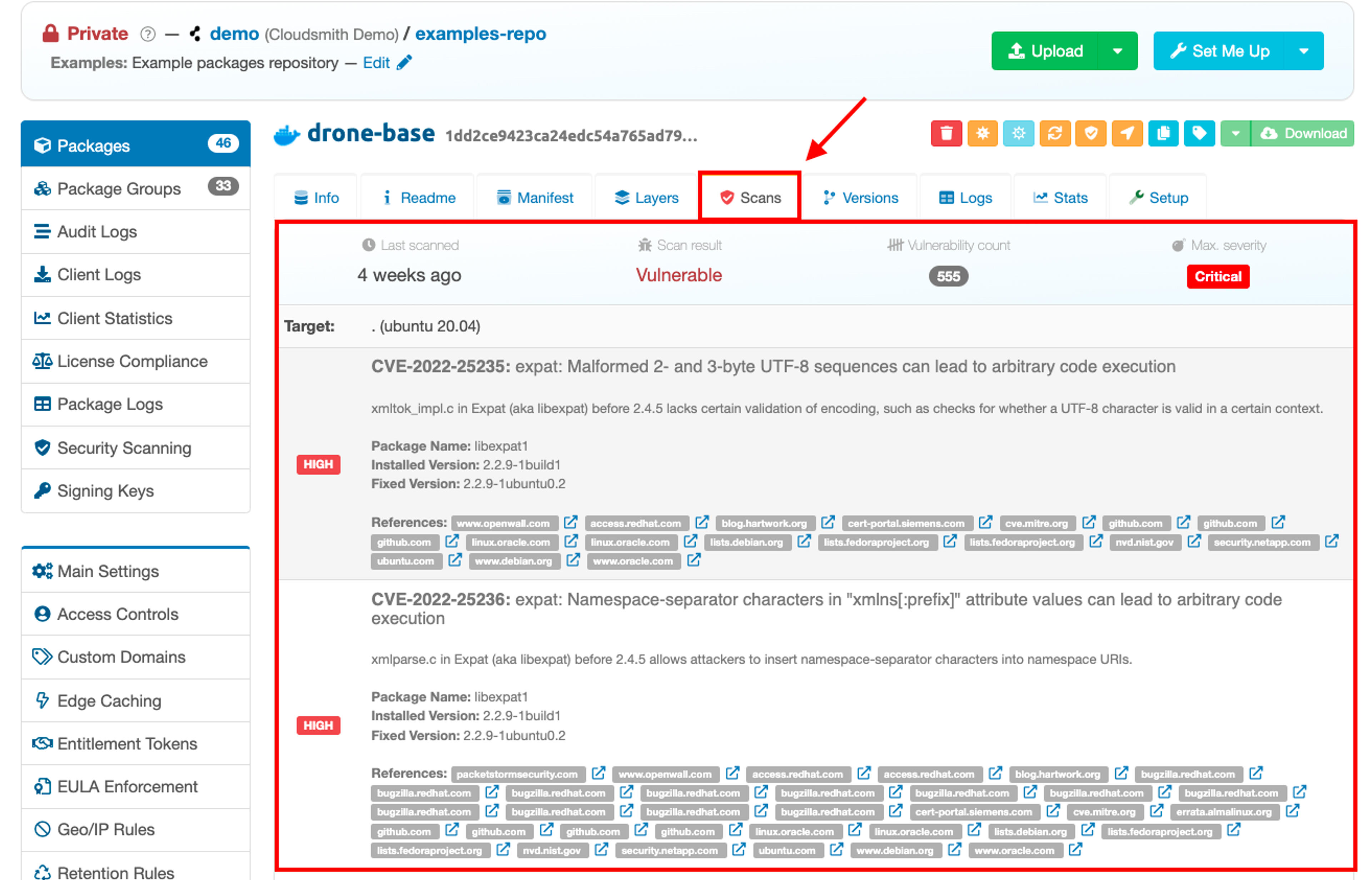The width and height of the screenshot is (1372, 880).
Task: Expand the Upload button dropdown arrow
Action: [x=1117, y=51]
